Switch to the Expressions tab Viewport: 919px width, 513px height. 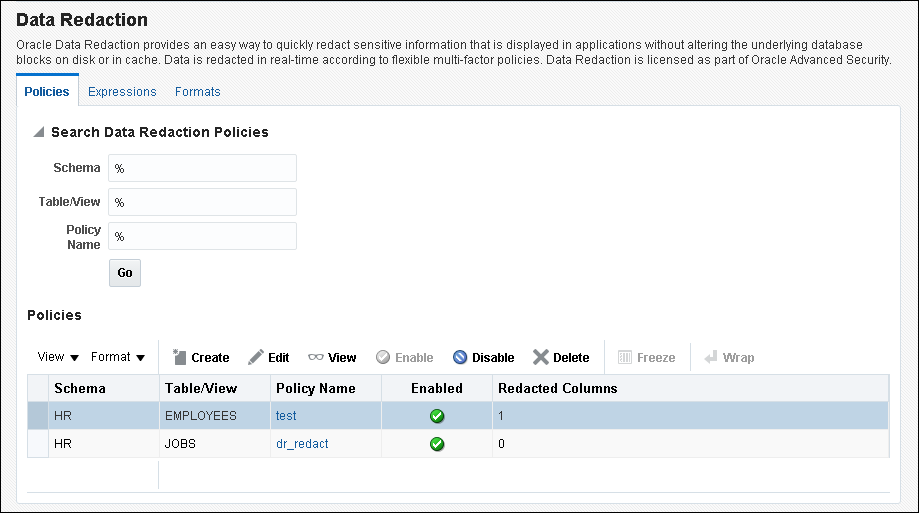[122, 92]
